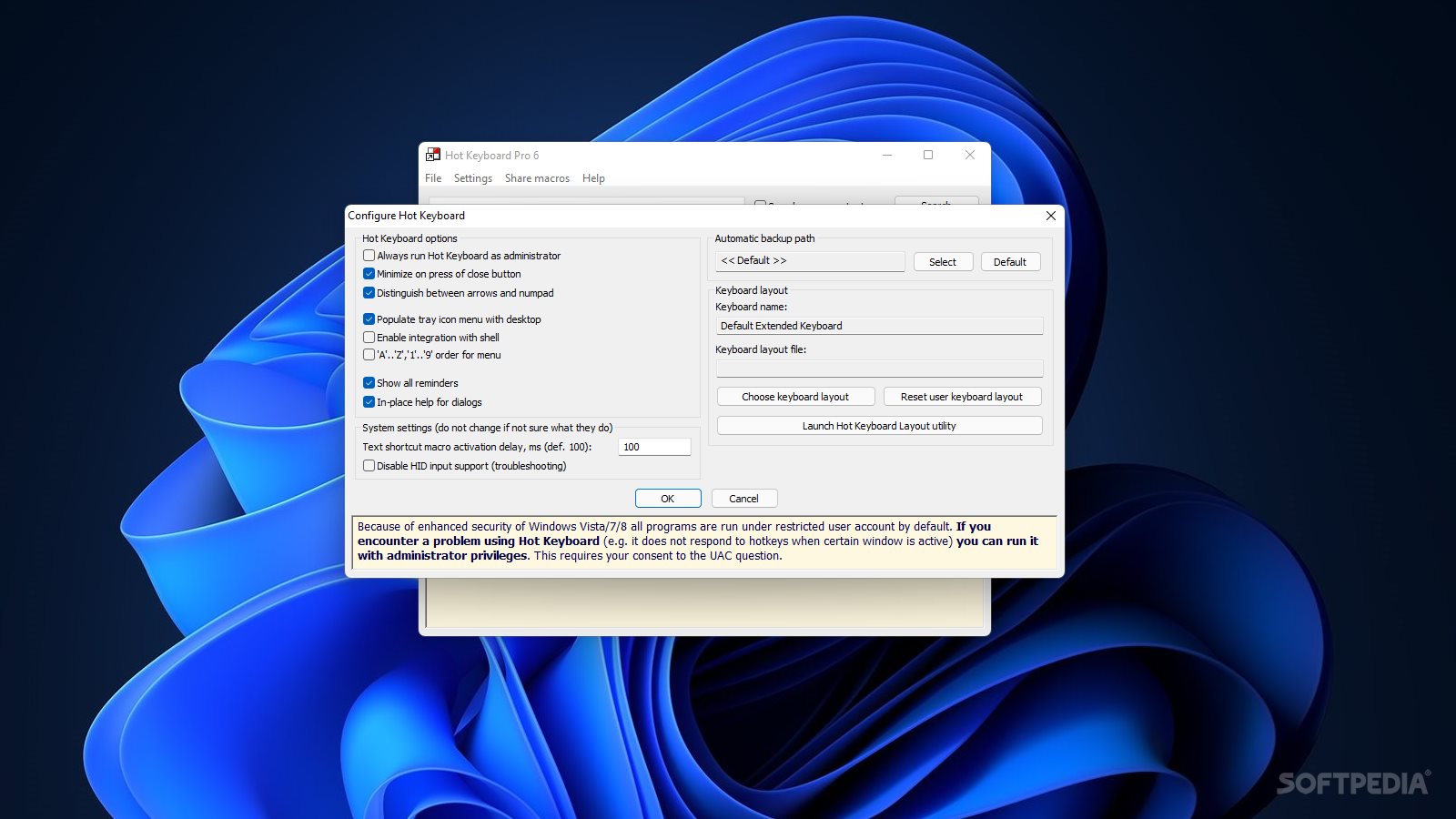Click the Keyboard name field
The width and height of the screenshot is (1456, 819).
click(x=879, y=326)
